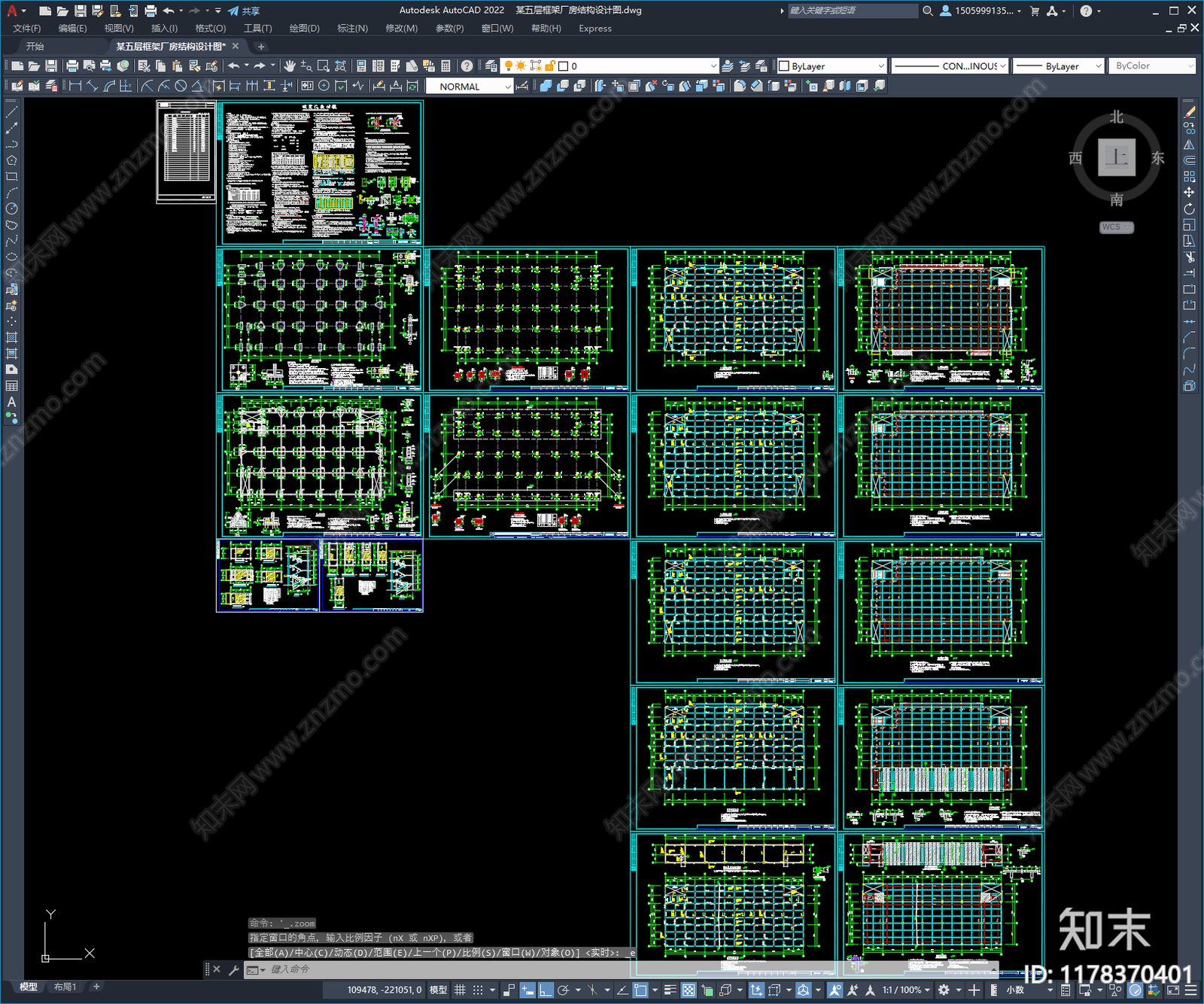Screen dimensions: 1204x1004
Task: Click the keyword search input box
Action: (853, 11)
